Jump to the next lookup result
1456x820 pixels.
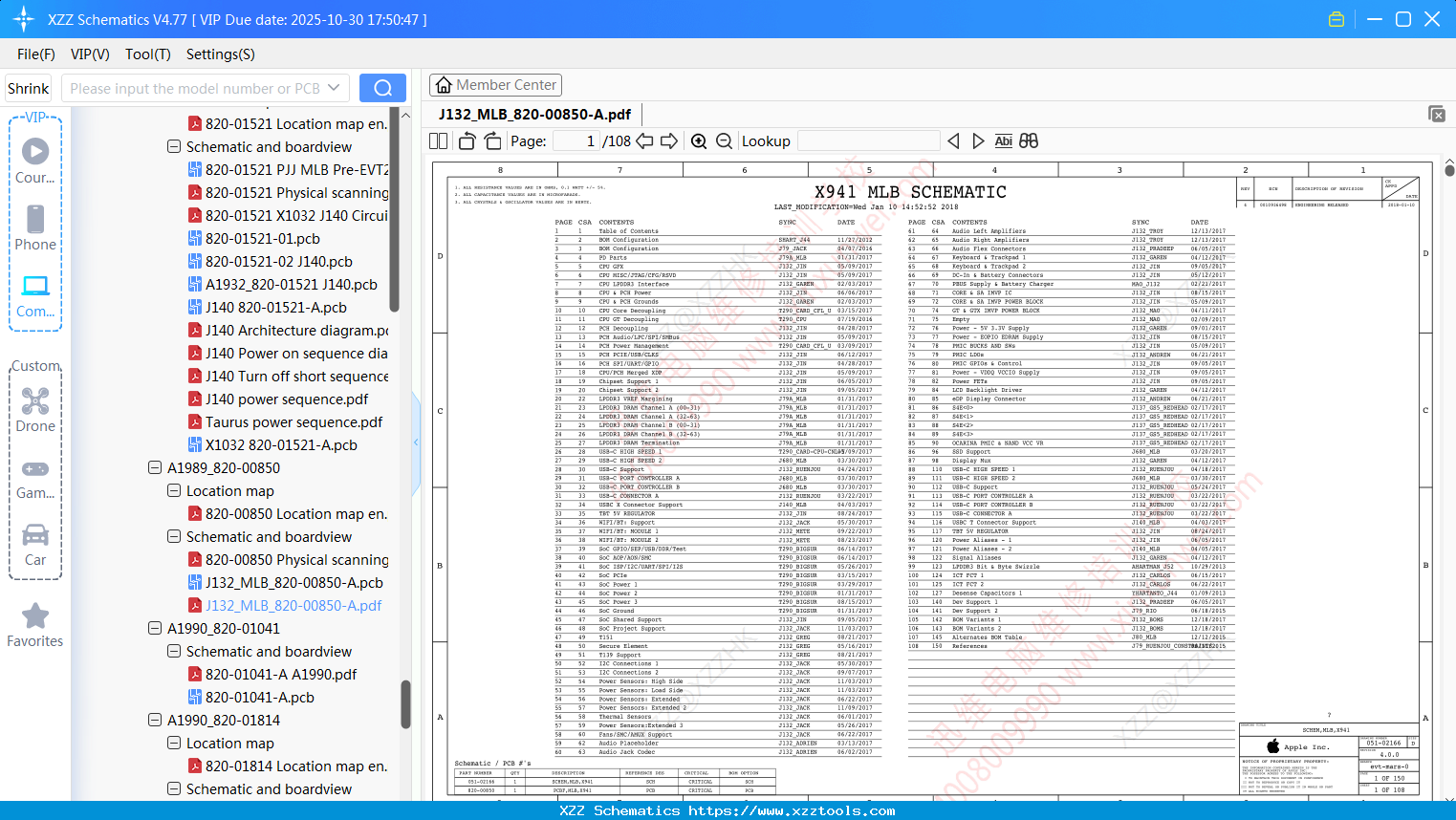click(x=978, y=141)
